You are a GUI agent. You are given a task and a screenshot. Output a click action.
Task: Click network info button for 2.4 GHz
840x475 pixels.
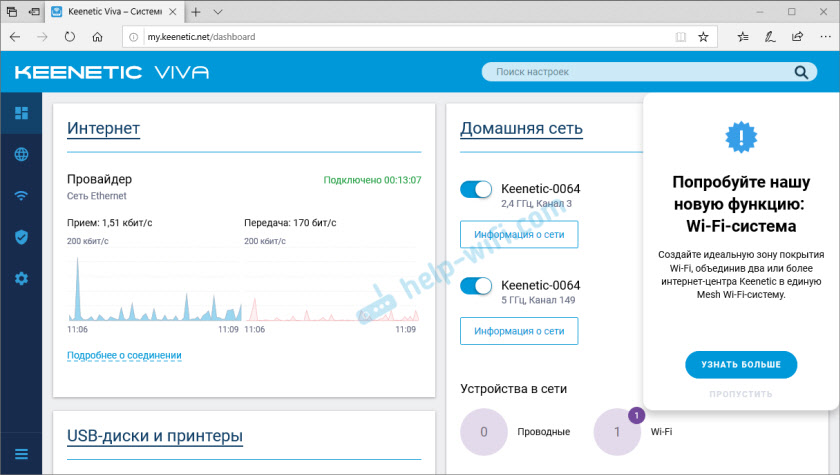[x=519, y=235]
